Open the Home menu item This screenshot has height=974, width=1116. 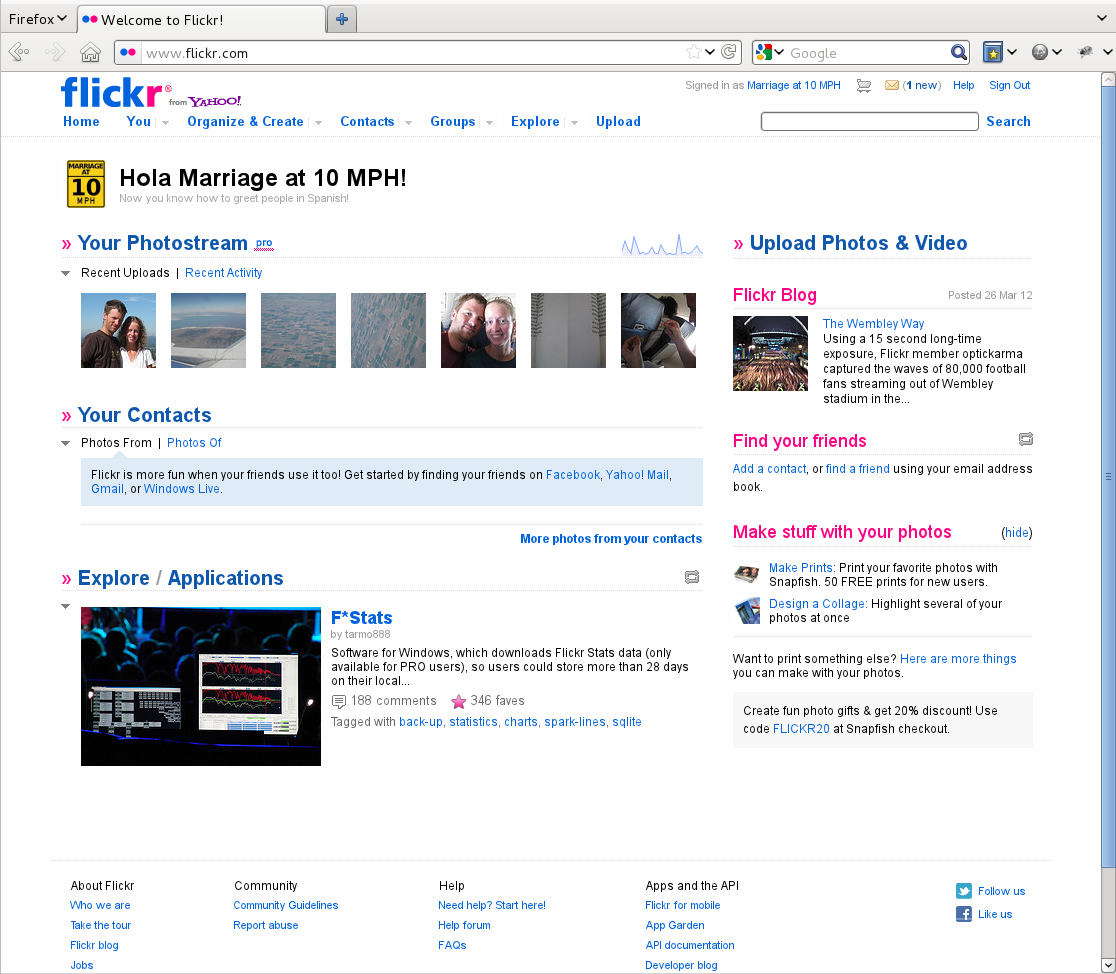tap(81, 122)
